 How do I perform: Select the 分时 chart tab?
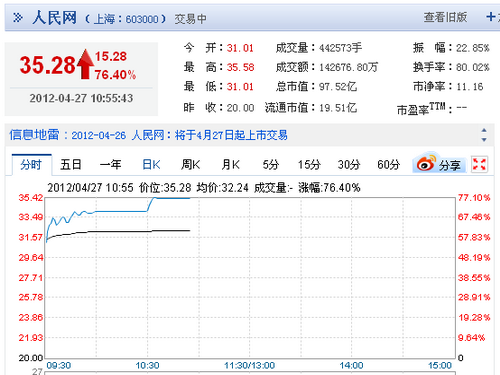[x=31, y=165]
